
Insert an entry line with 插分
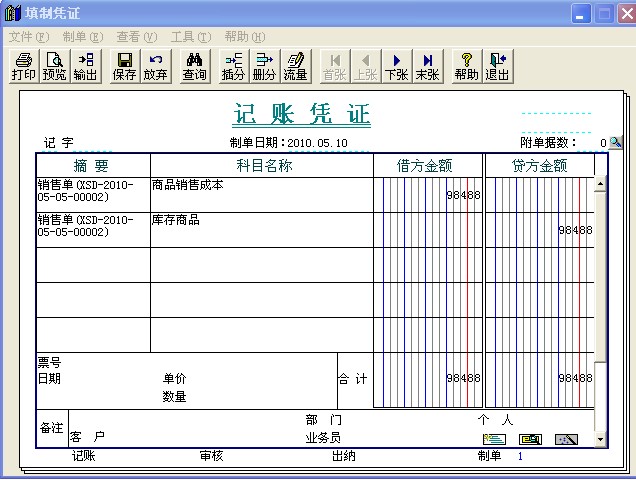[x=234, y=66]
